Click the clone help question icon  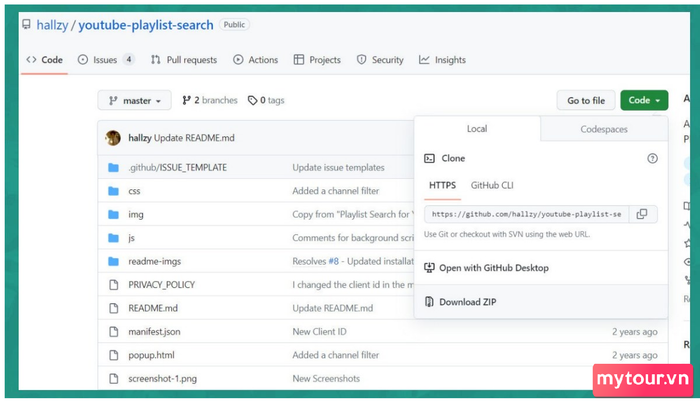[652, 159]
